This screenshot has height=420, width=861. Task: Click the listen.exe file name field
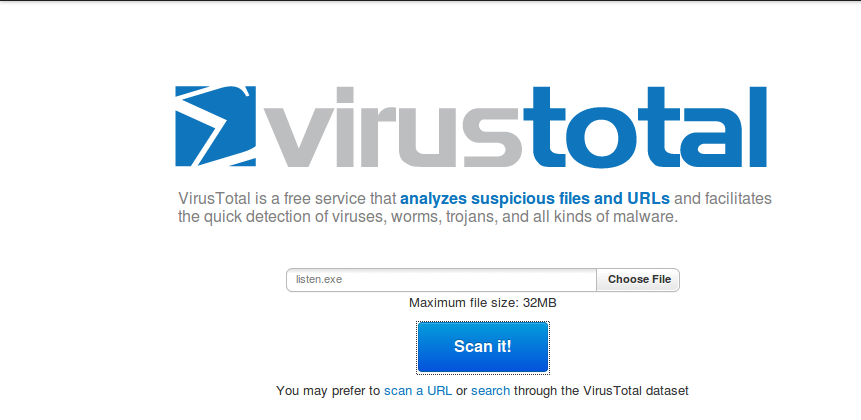point(441,279)
